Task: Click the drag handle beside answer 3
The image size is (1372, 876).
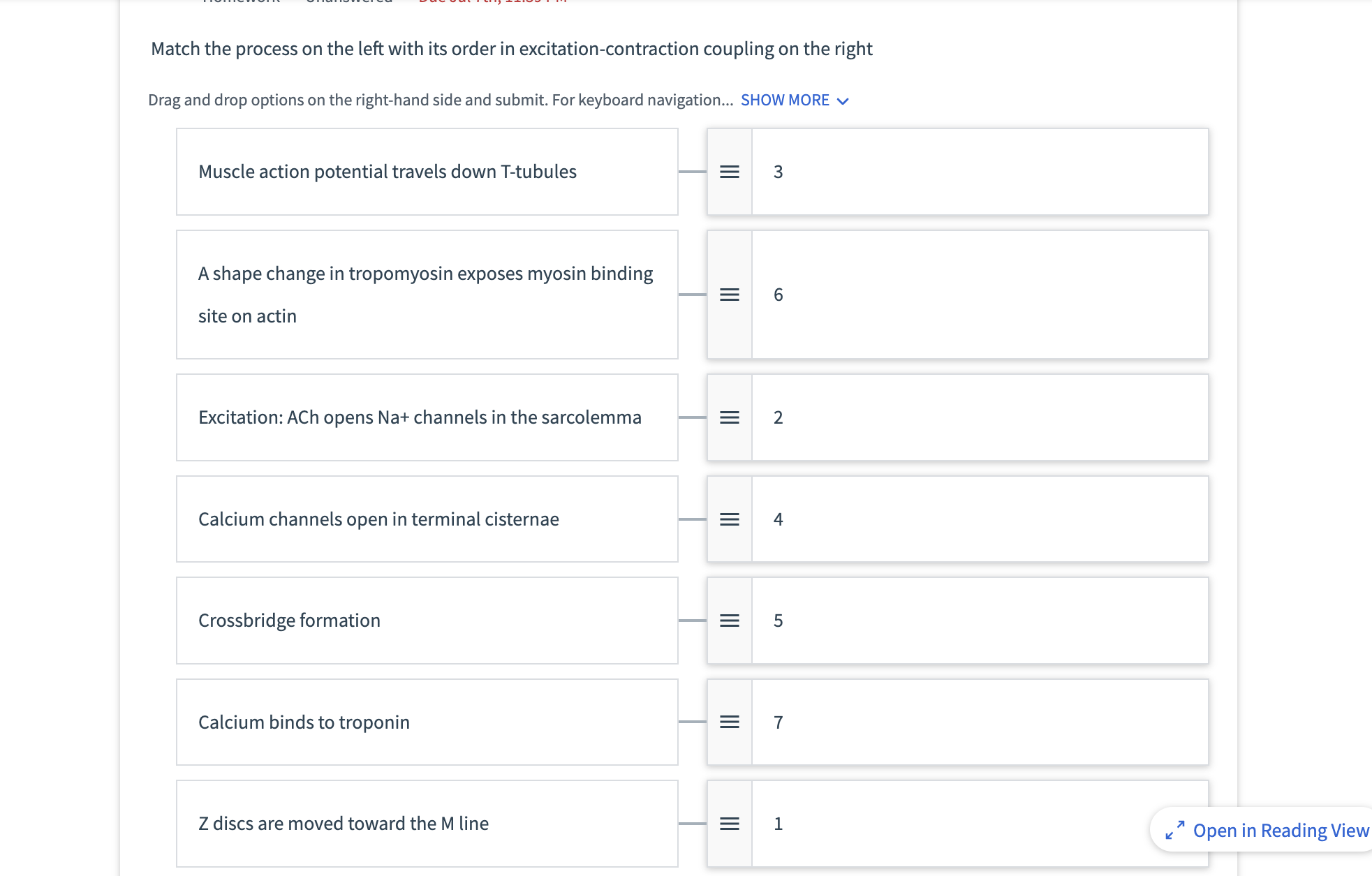Action: point(729,172)
